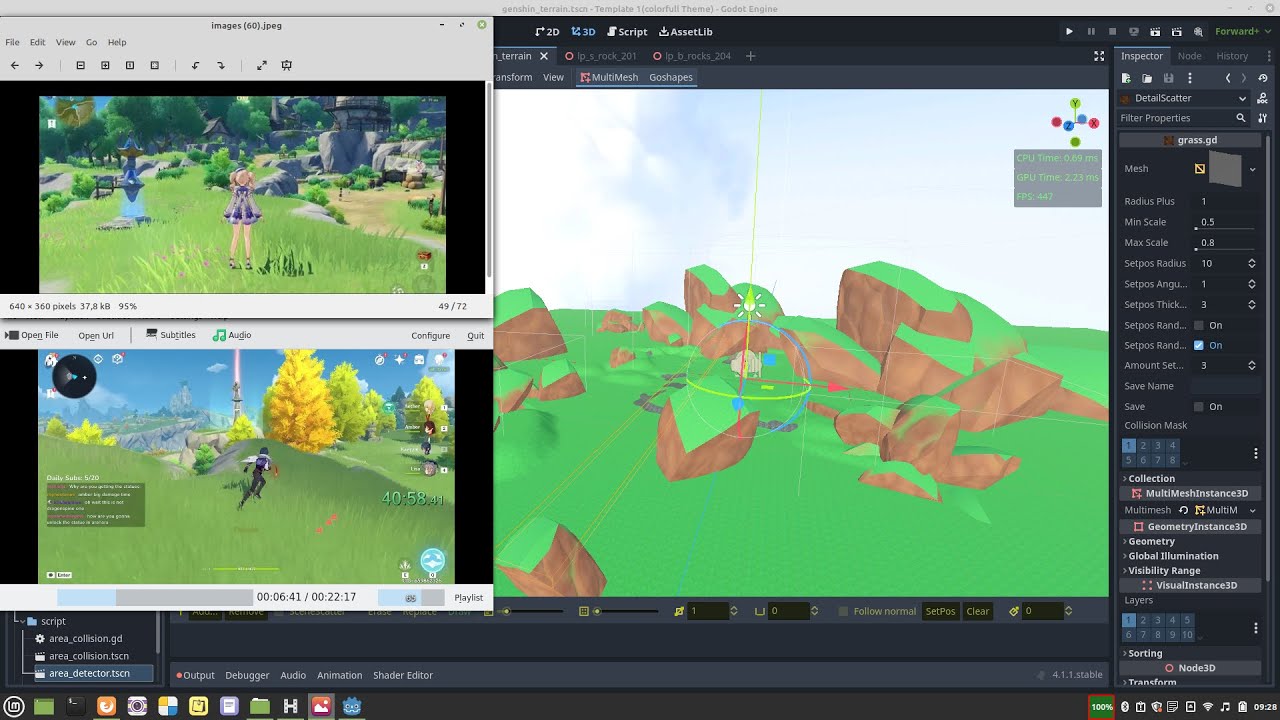This screenshot has height=720, width=1280.
Task: Open DetailScatter object dropdown
Action: point(1184,98)
